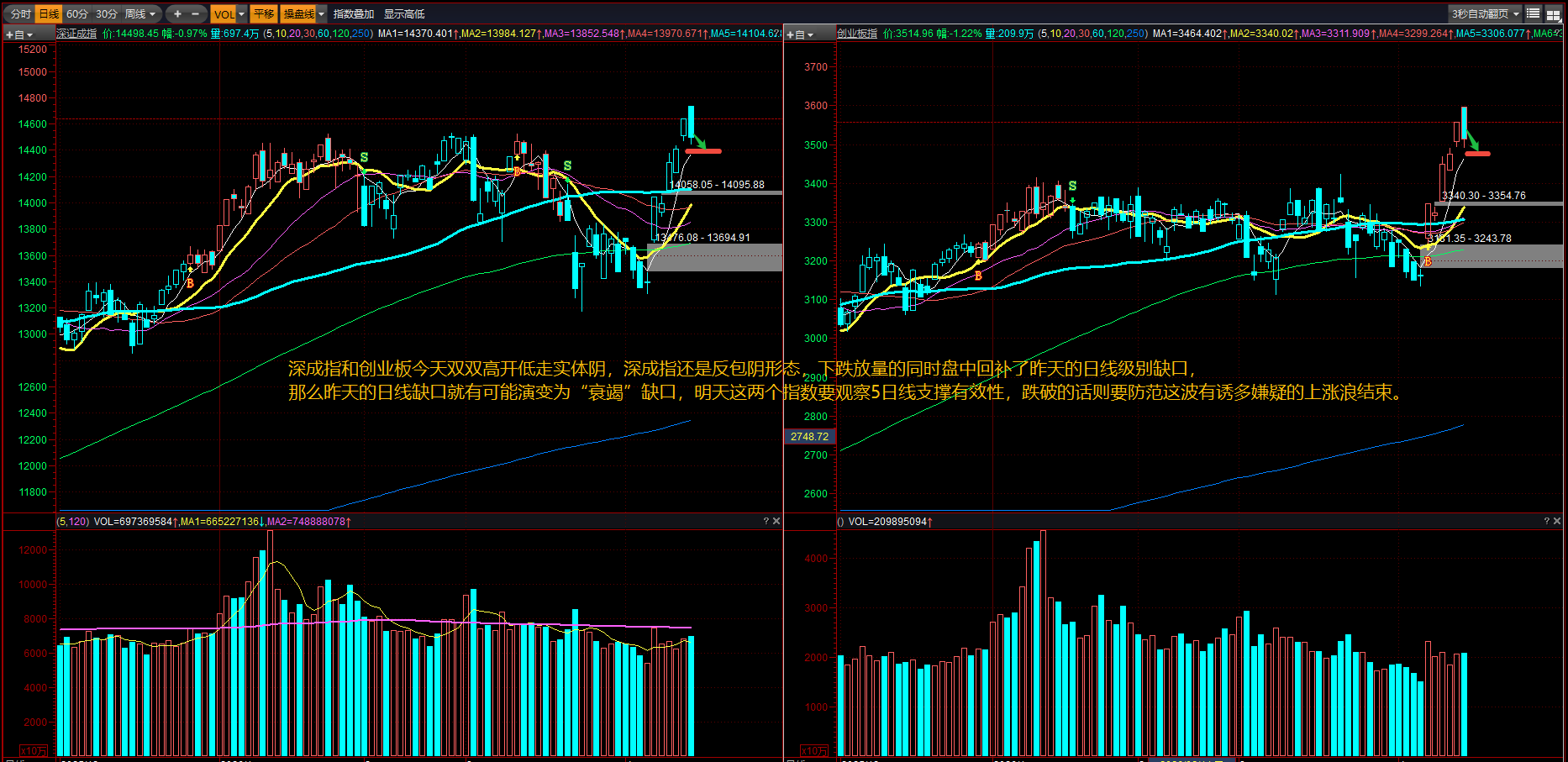Close the left volume indicator panel
Viewport: 1568px width, 762px height.
pyautogui.click(x=776, y=522)
